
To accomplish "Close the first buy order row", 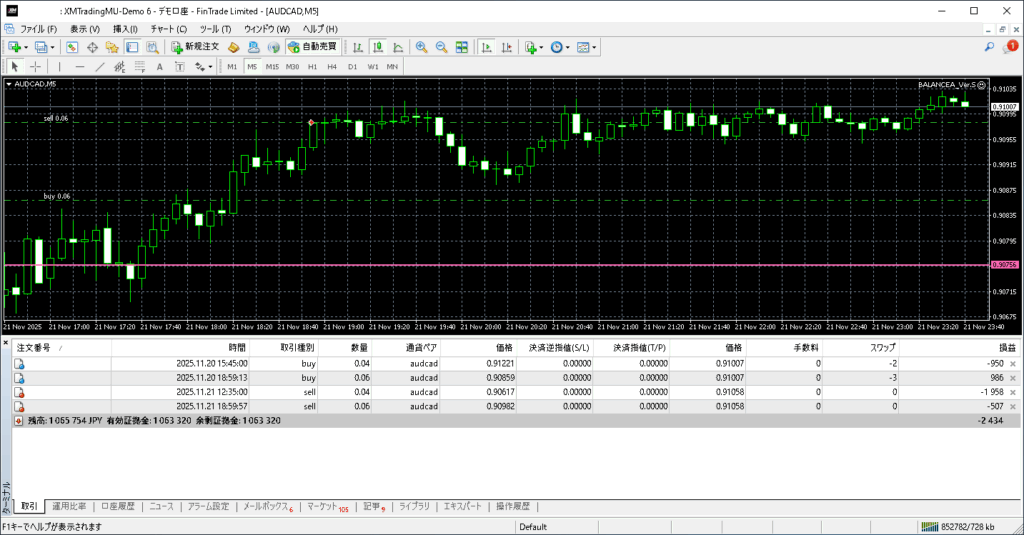I will click(1012, 364).
